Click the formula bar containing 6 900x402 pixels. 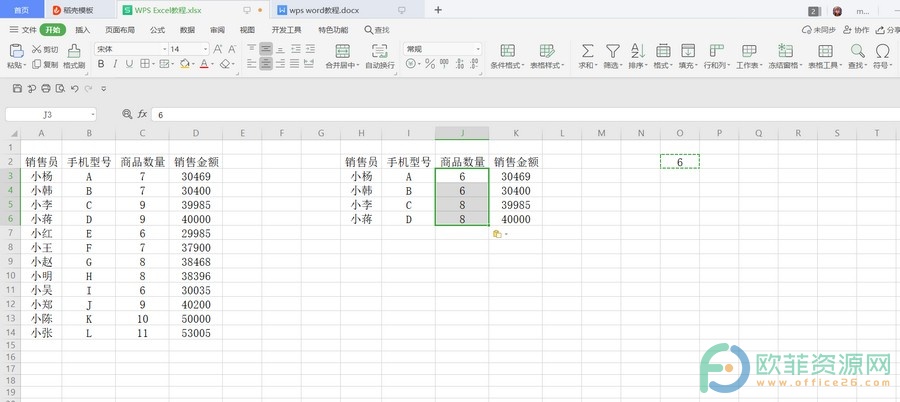click(x=525, y=115)
